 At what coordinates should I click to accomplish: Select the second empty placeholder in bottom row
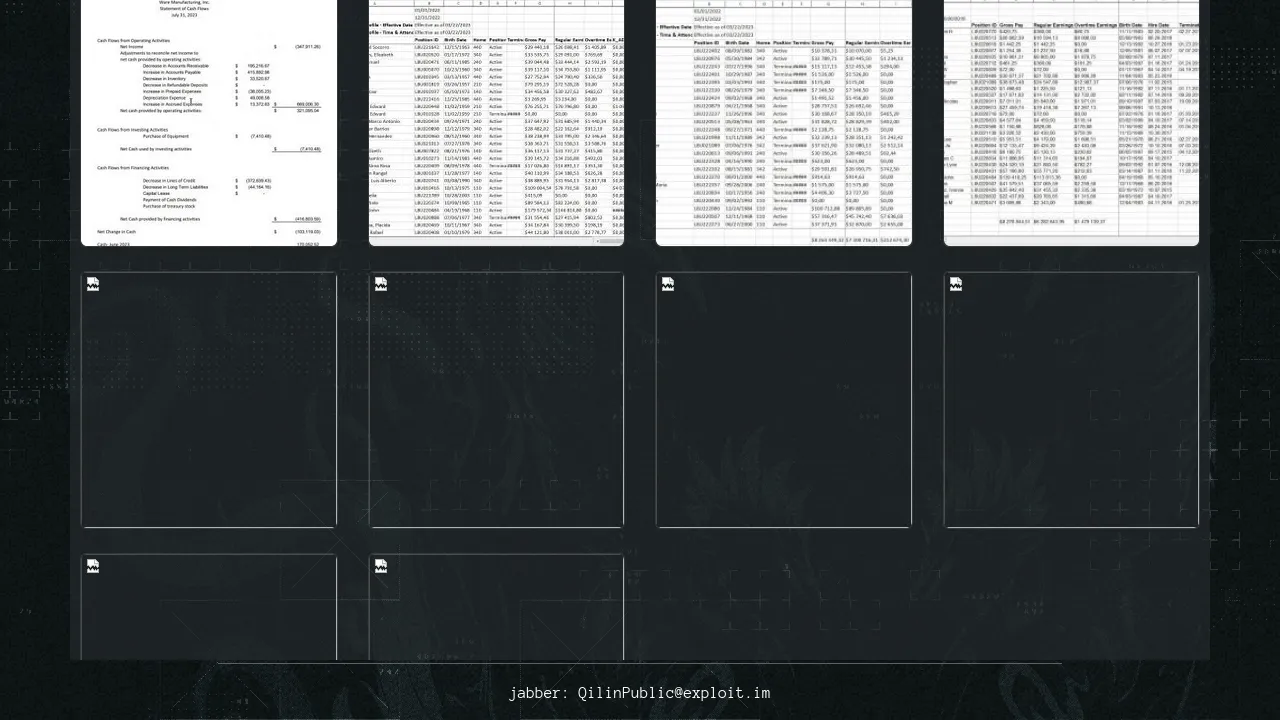point(496,615)
